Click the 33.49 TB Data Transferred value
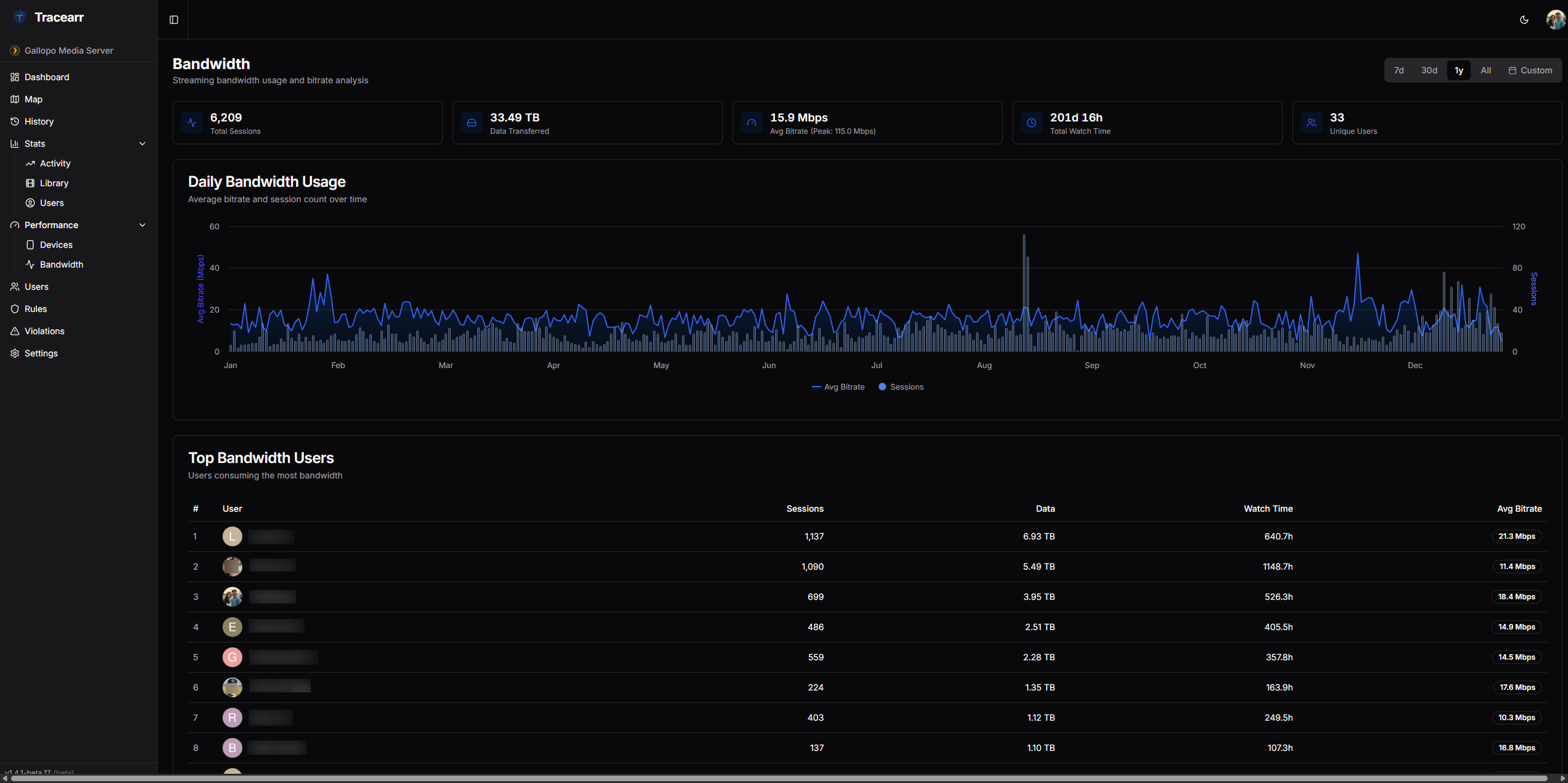This screenshot has width=1568, height=783. coord(515,117)
